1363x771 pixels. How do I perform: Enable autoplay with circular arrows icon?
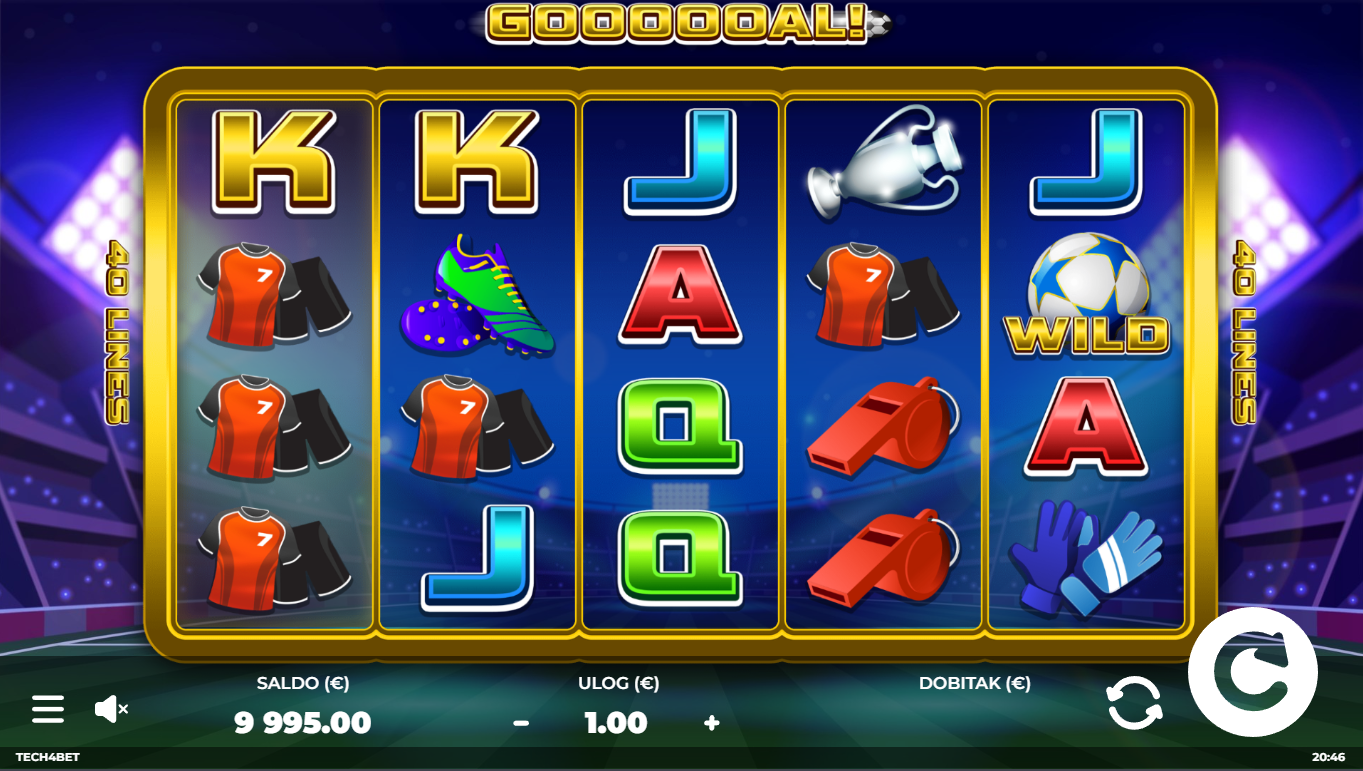(1135, 703)
